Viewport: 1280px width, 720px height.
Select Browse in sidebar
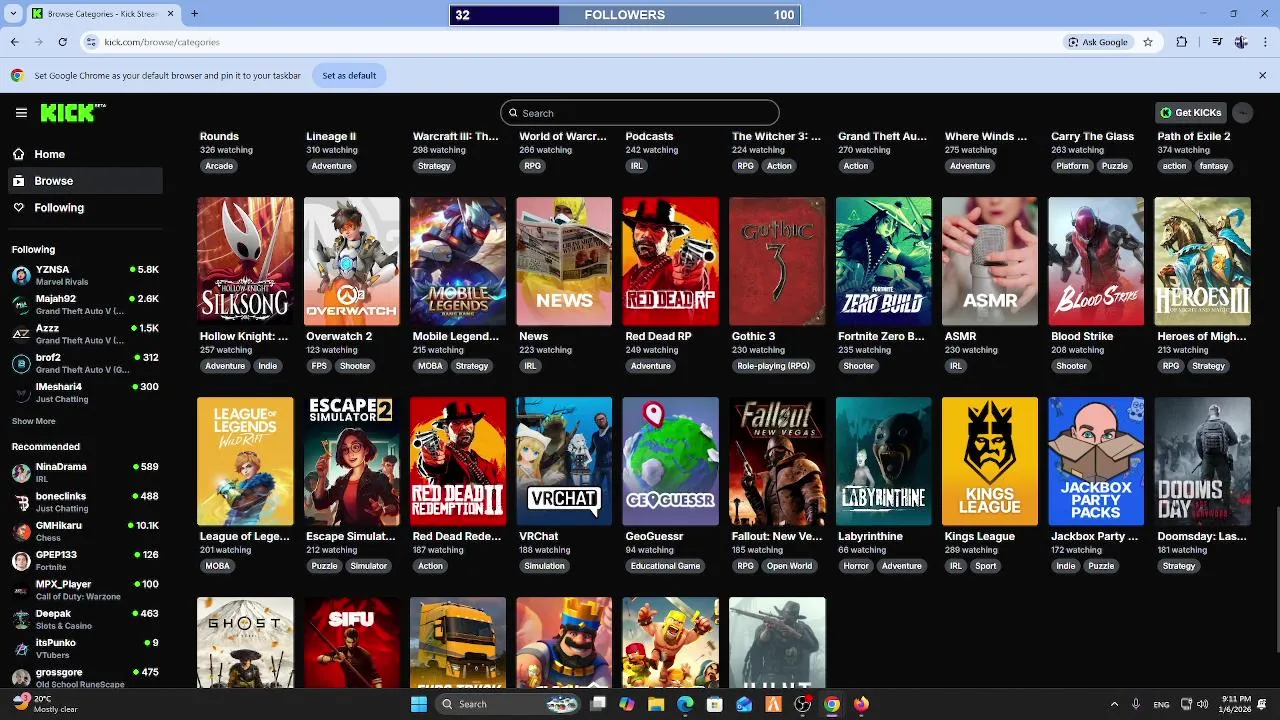(x=84, y=181)
